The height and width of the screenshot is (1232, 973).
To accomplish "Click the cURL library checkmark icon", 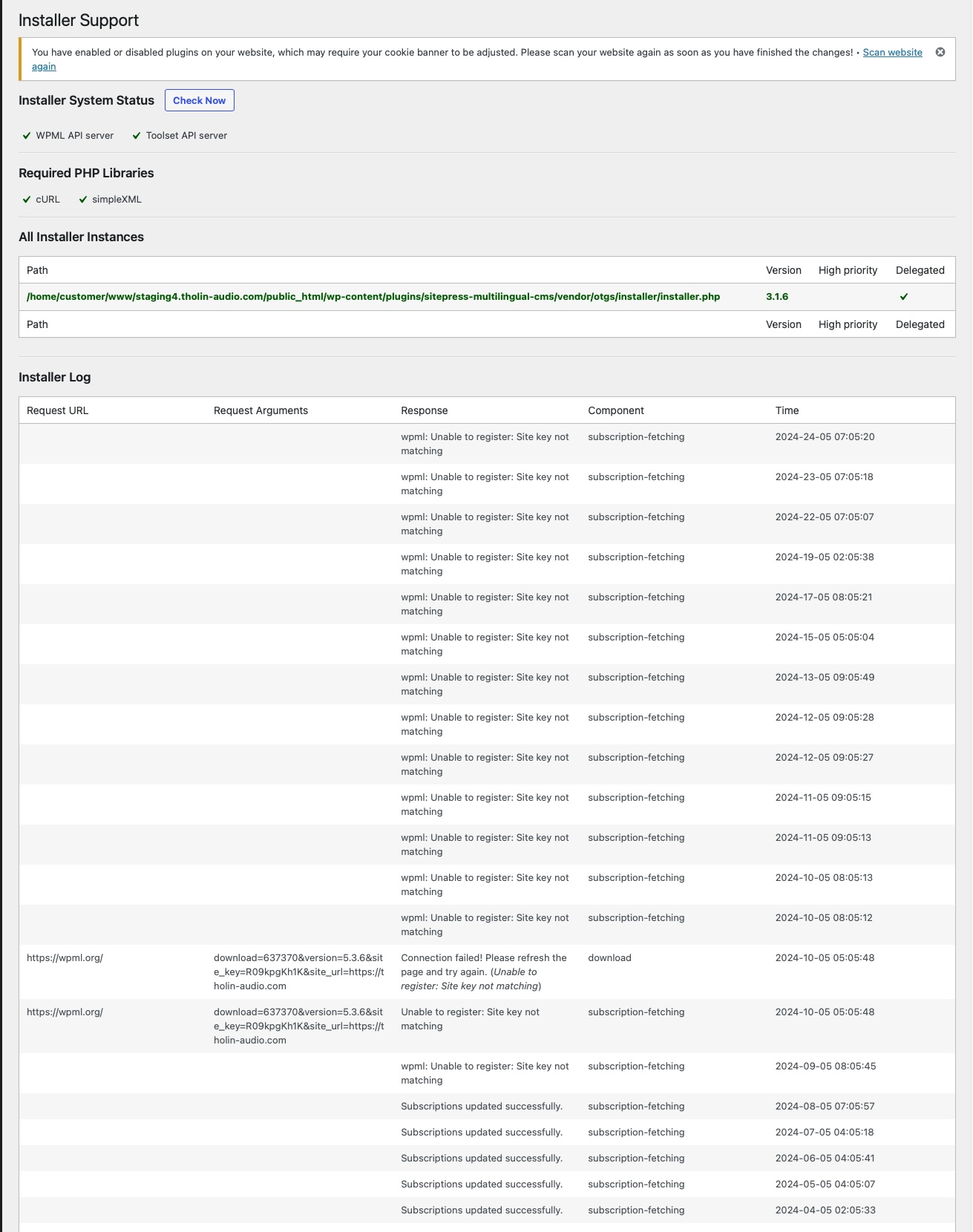I will tap(27, 200).
